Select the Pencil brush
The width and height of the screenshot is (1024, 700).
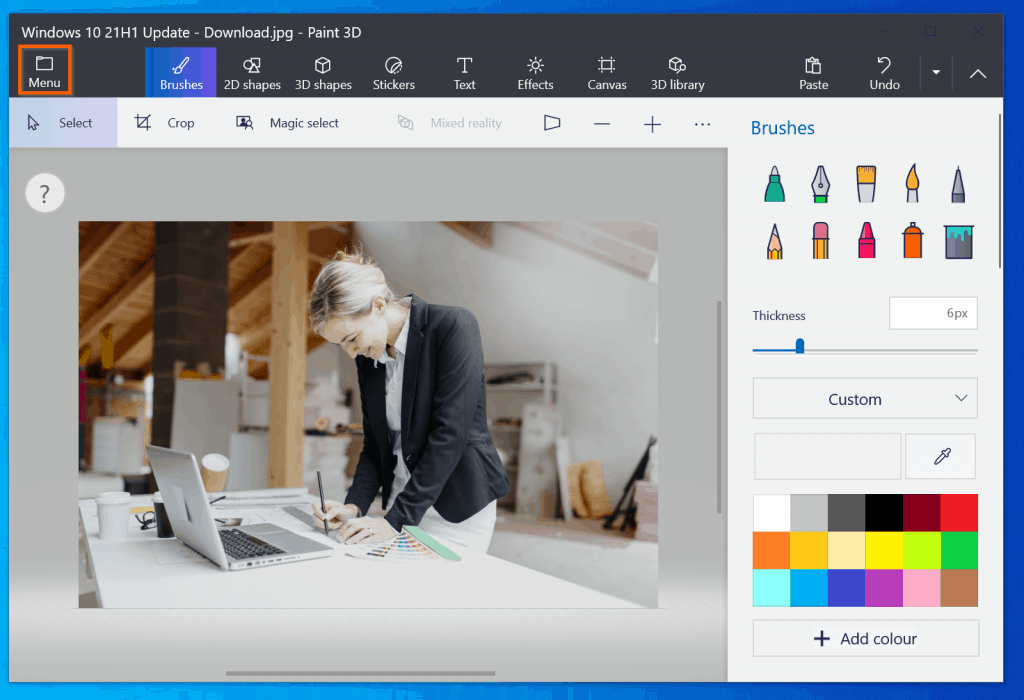click(775, 241)
